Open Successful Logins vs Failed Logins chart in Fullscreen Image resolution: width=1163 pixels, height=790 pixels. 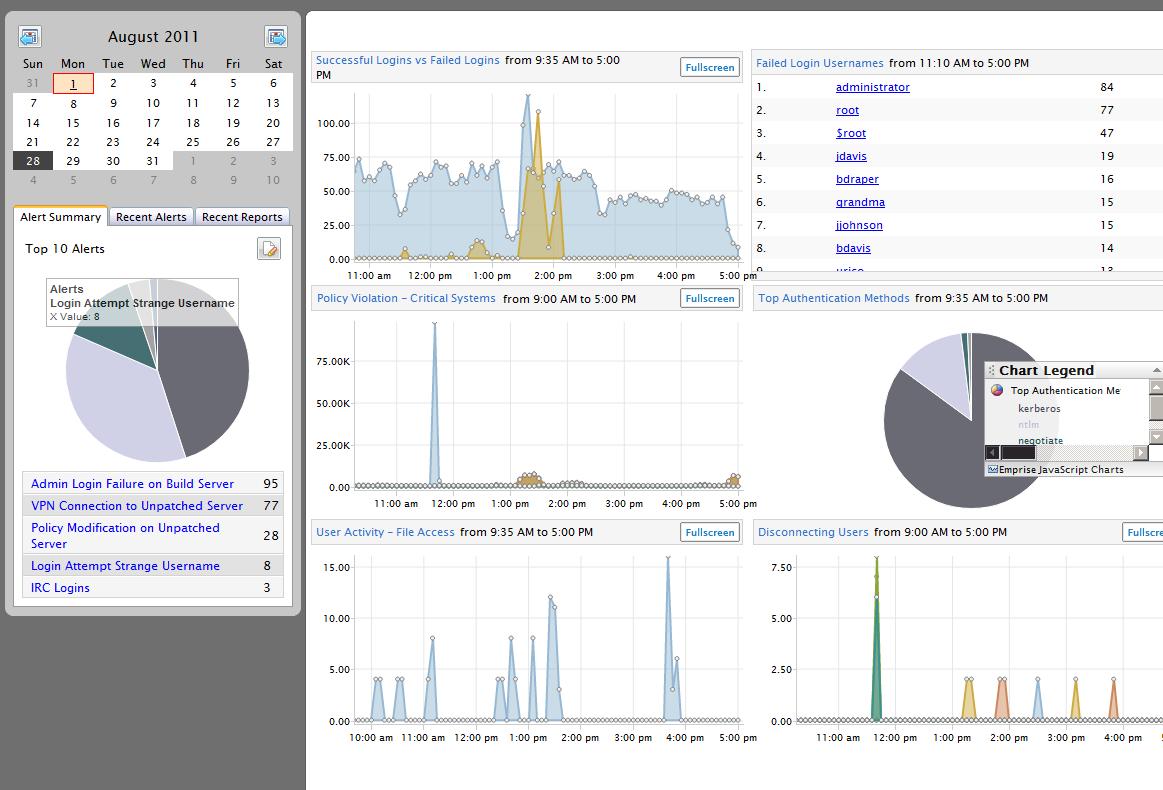click(710, 68)
